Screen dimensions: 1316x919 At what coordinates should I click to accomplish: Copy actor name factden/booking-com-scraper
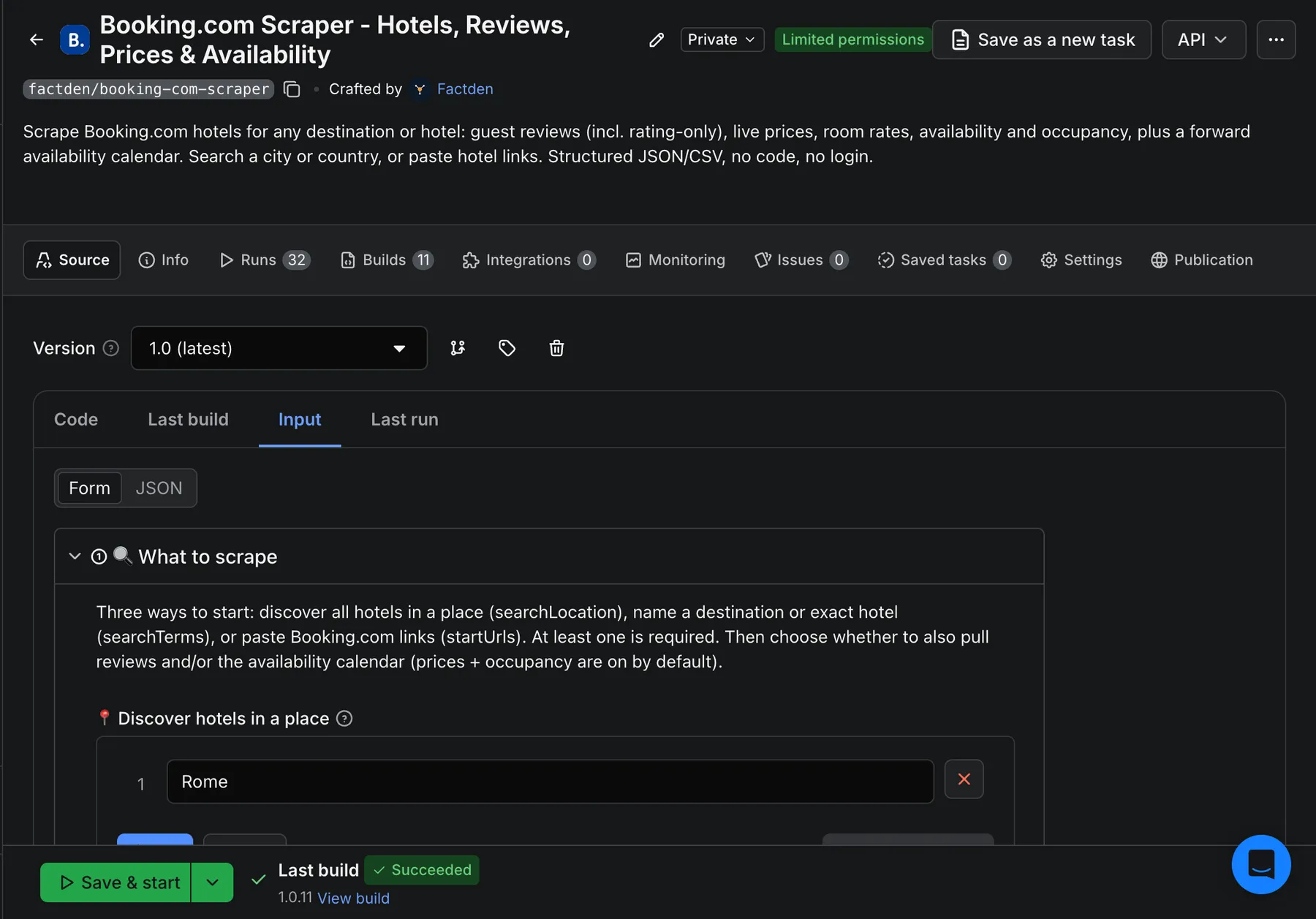coord(292,89)
